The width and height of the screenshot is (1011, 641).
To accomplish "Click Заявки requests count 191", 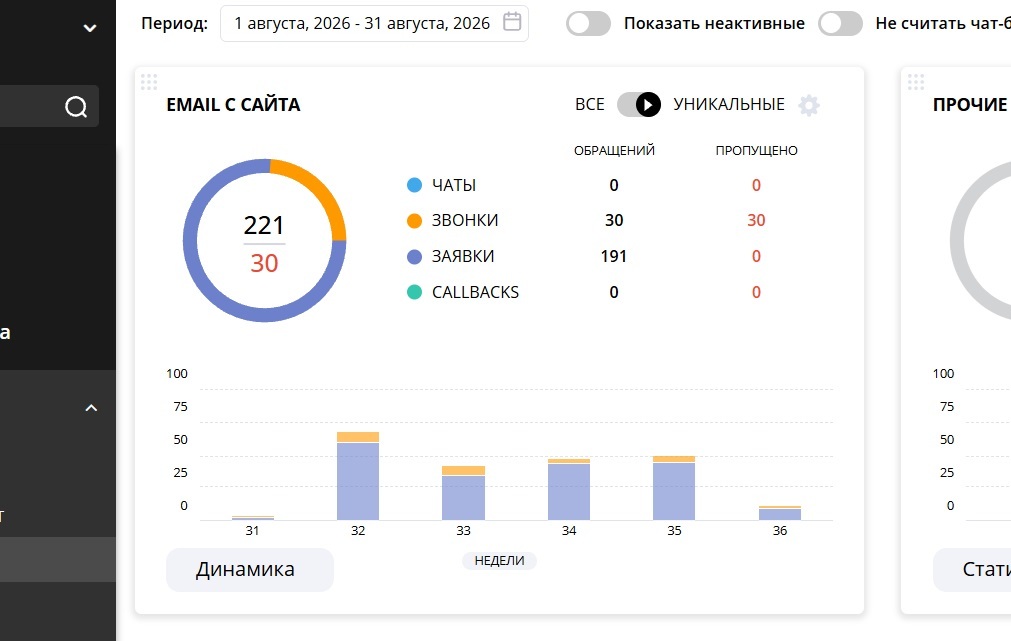I will (x=614, y=257).
